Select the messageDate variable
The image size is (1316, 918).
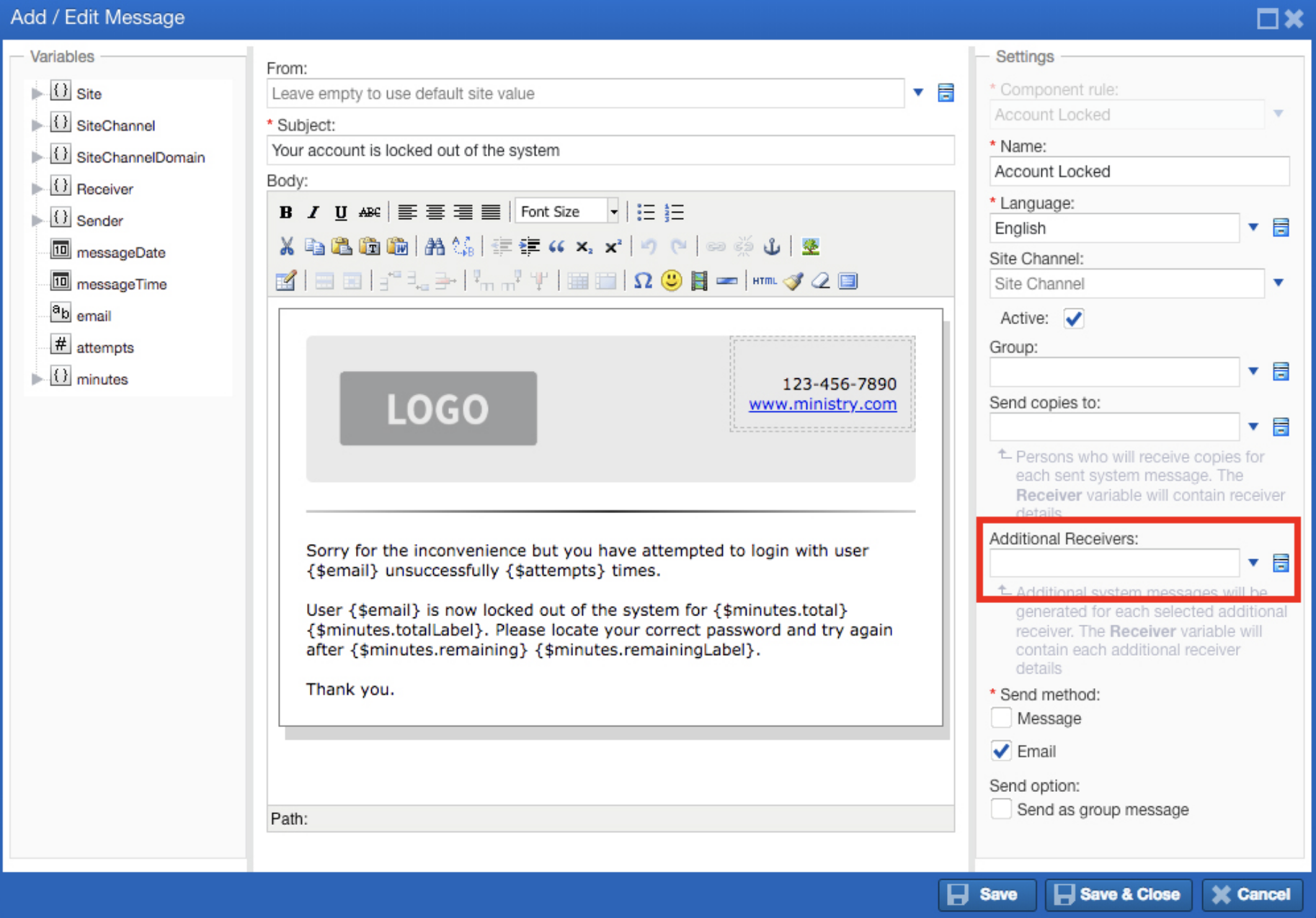[120, 252]
